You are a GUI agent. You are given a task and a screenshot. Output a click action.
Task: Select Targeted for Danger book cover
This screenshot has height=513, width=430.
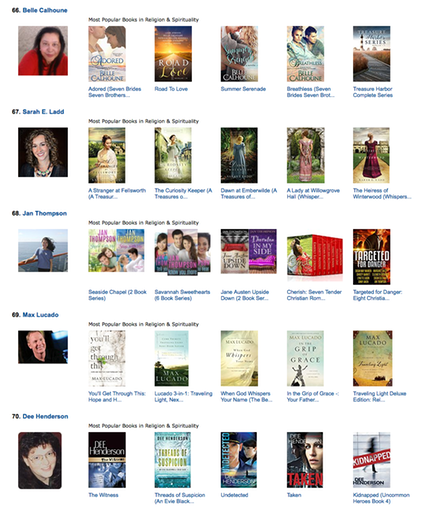pos(372,257)
